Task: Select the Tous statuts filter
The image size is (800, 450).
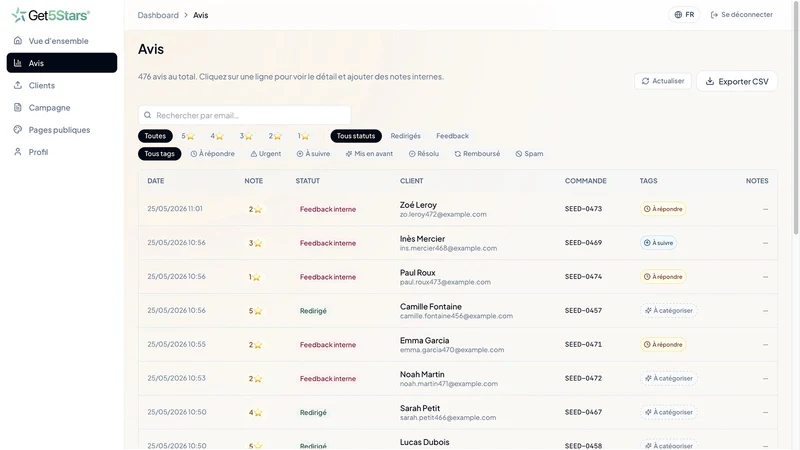Action: [x=356, y=136]
